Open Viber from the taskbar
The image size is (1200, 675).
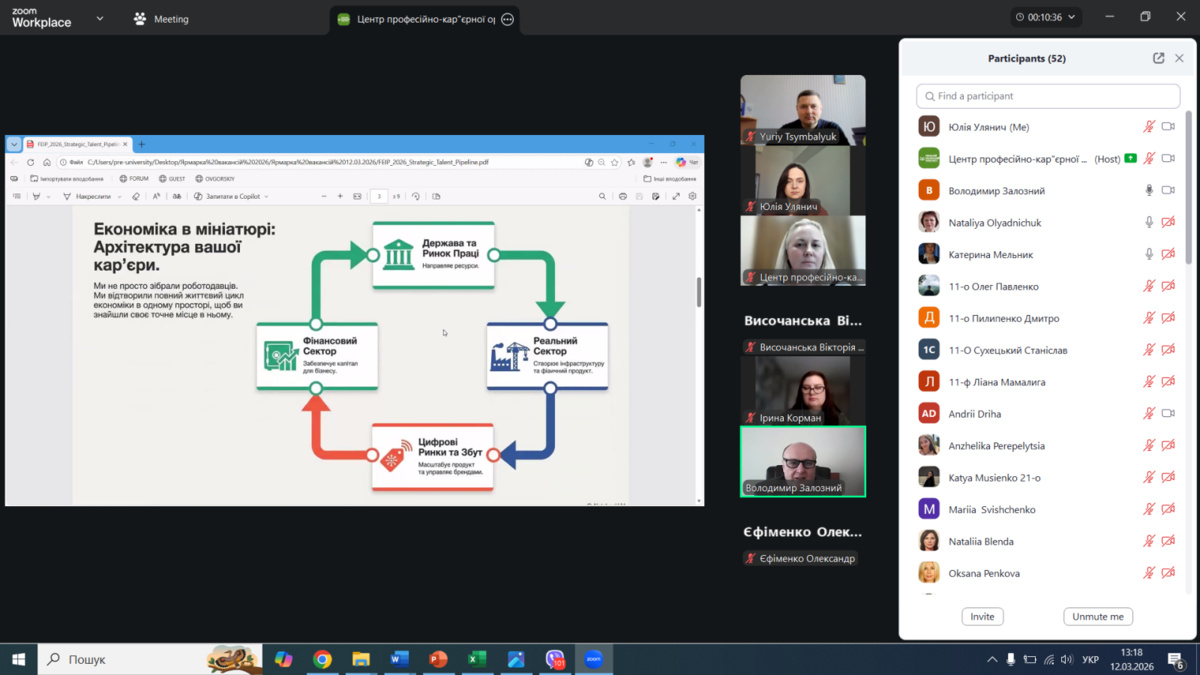click(x=554, y=659)
